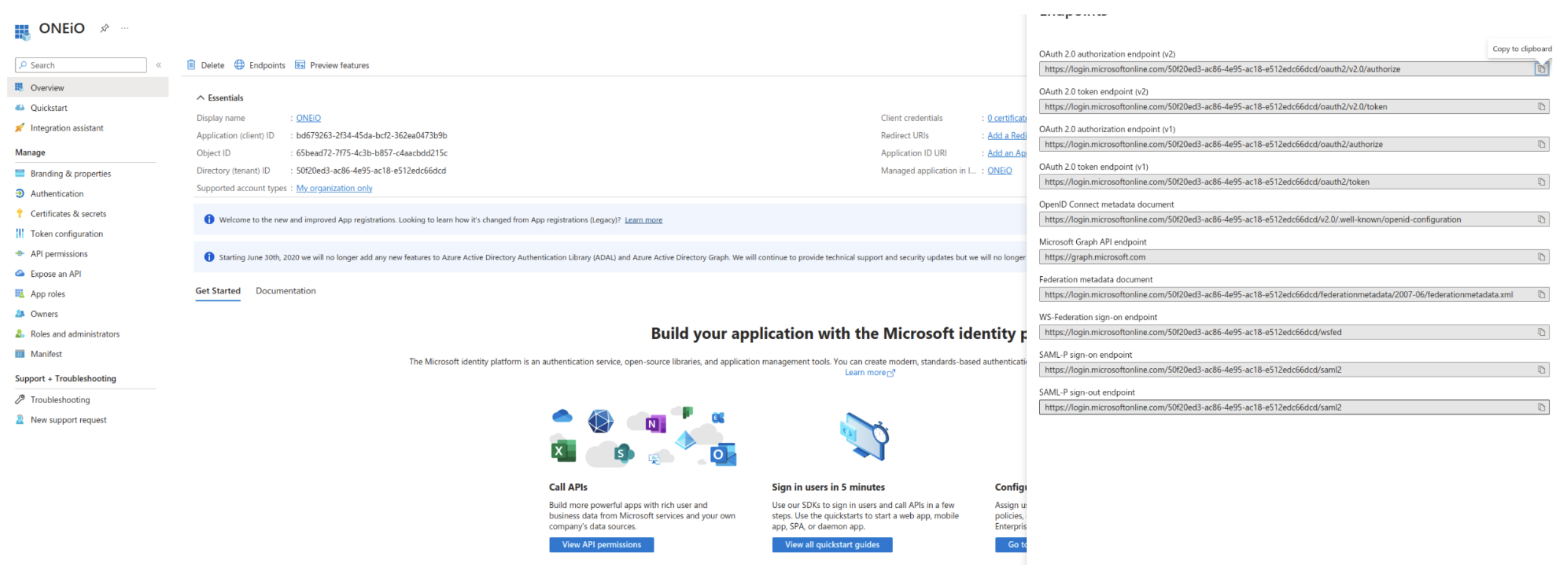Click the Troubleshooting wrench icon

[20, 399]
